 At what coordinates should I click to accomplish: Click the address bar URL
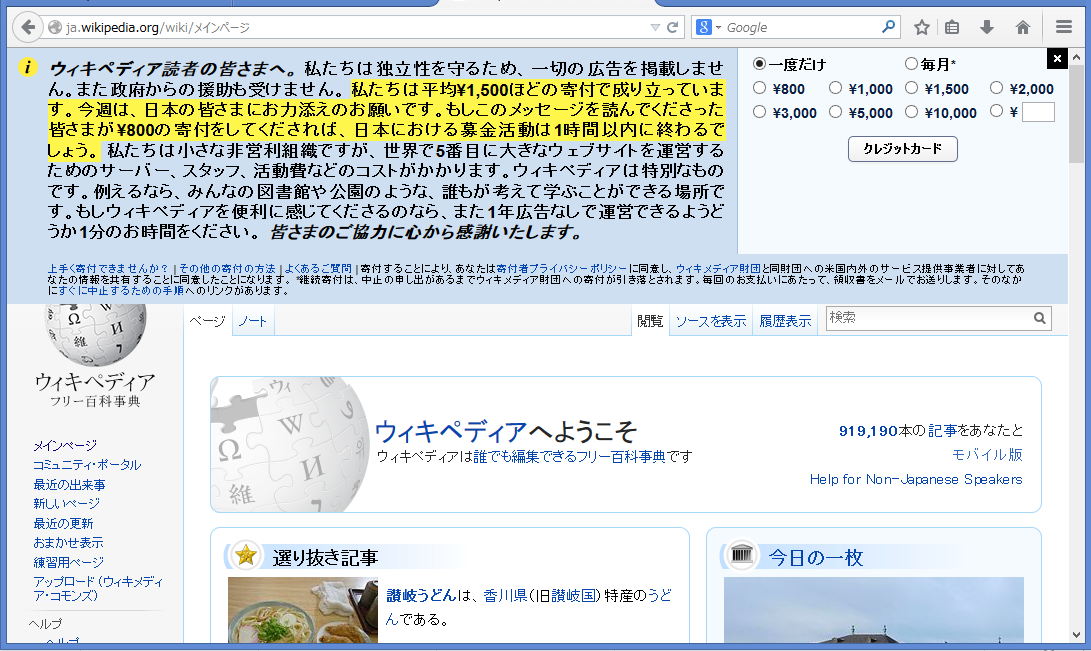159,28
